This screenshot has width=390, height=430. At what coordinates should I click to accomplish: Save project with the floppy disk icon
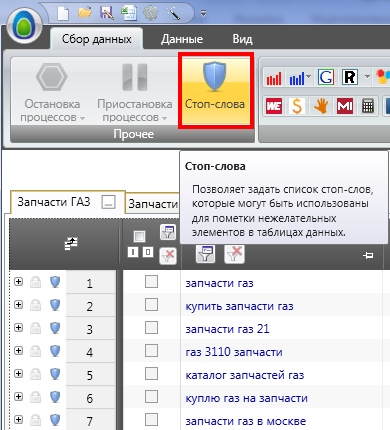point(107,13)
